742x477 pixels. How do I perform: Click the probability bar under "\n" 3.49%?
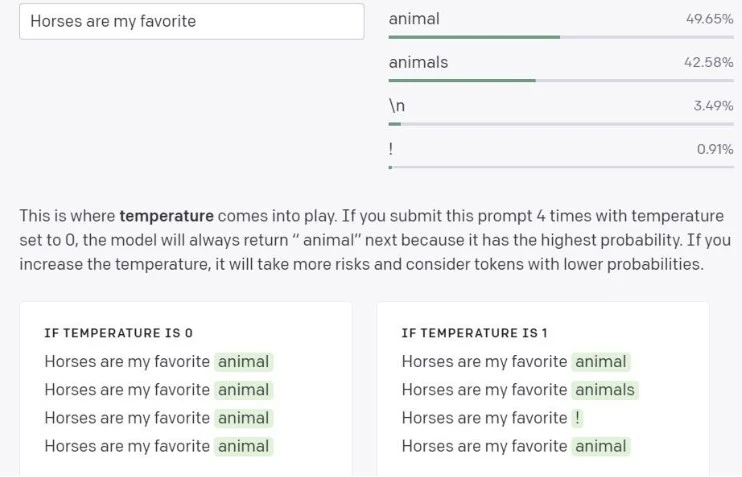click(x=560, y=124)
